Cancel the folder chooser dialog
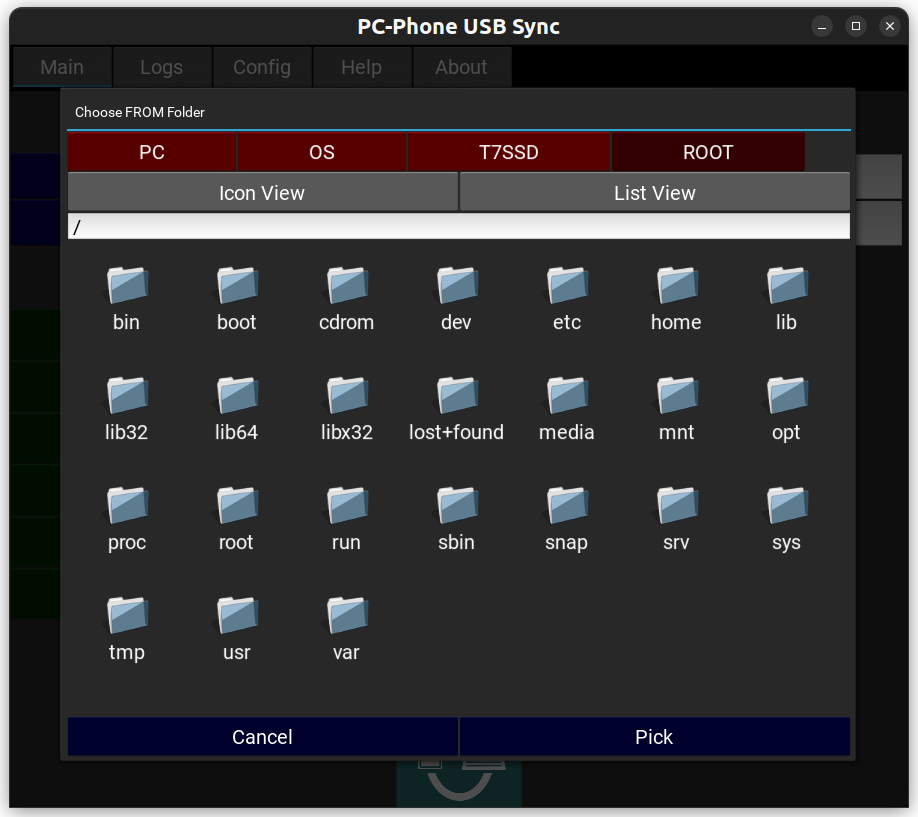This screenshot has height=817, width=918. click(x=262, y=737)
